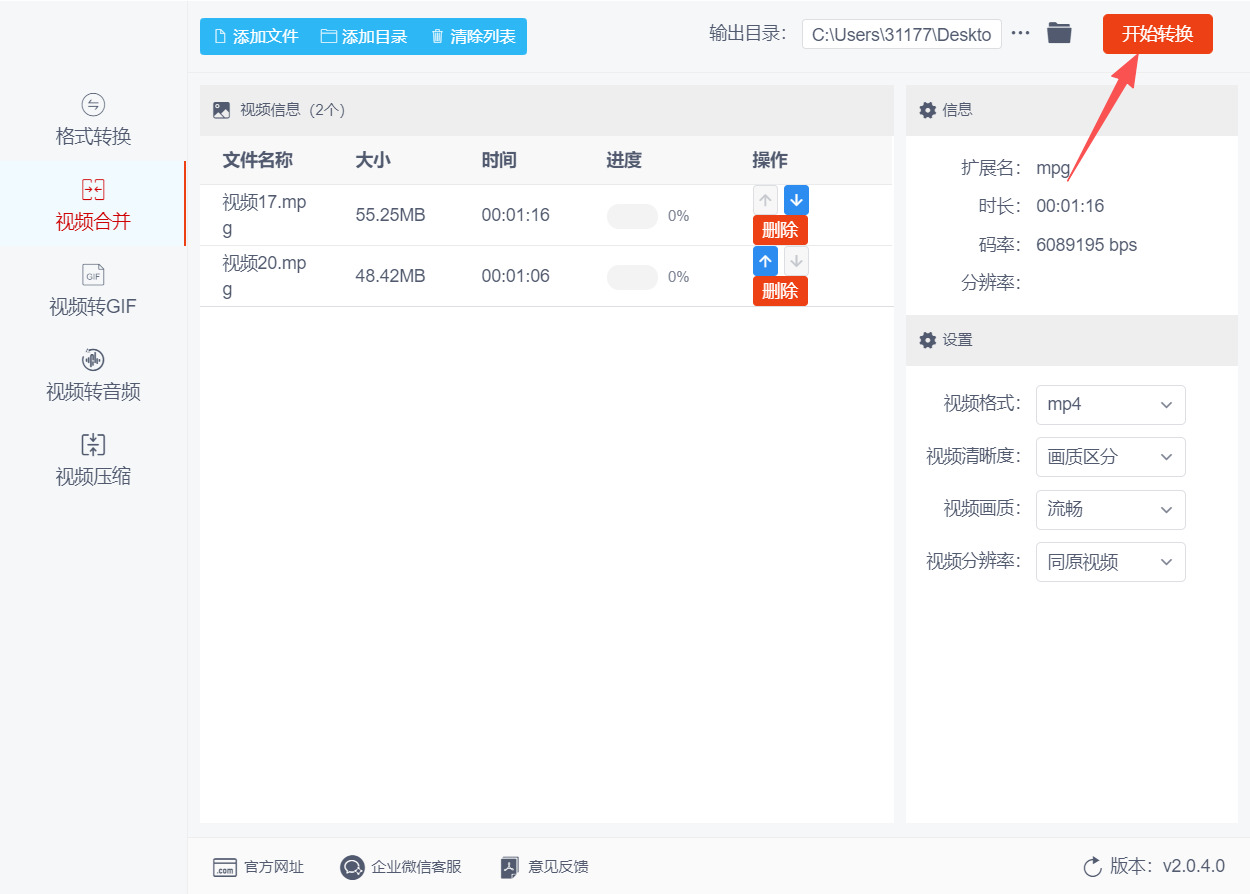
Task: Click the 输出目录 path input field
Action: pos(900,33)
